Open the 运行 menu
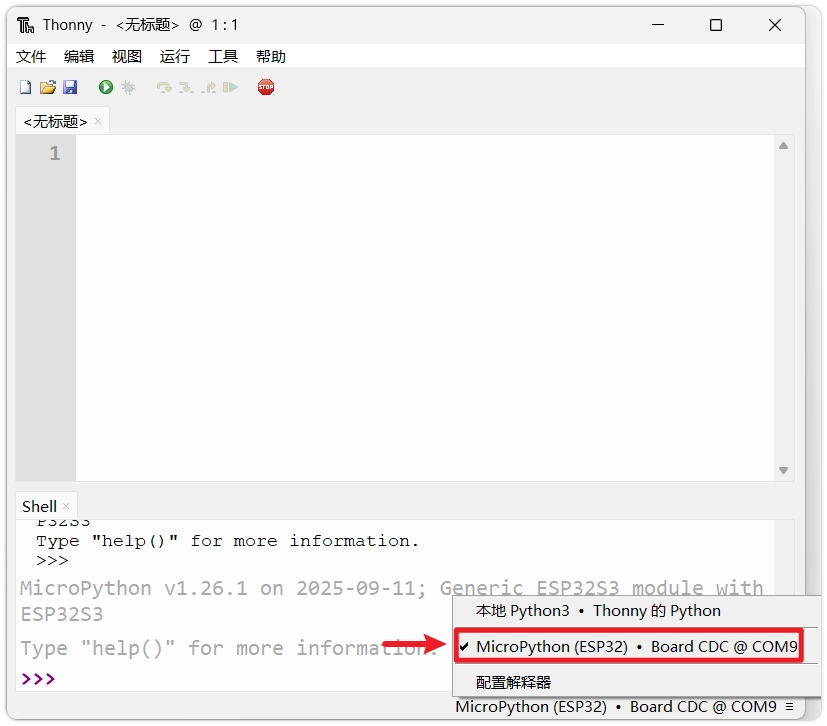This screenshot has height=726, width=827. coord(175,57)
